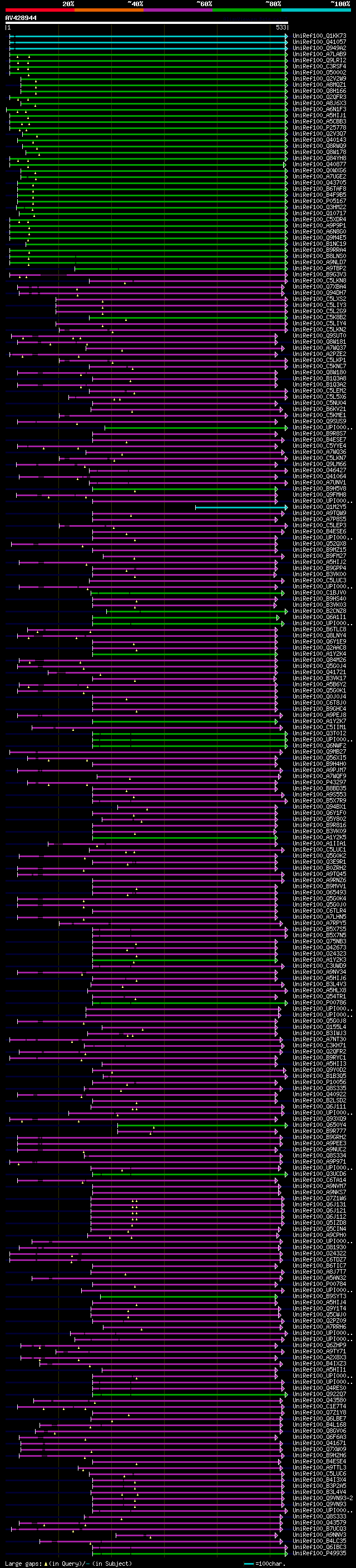Select the query name AV428944
This screenshot has width=356, height=1568.
[x=21, y=18]
